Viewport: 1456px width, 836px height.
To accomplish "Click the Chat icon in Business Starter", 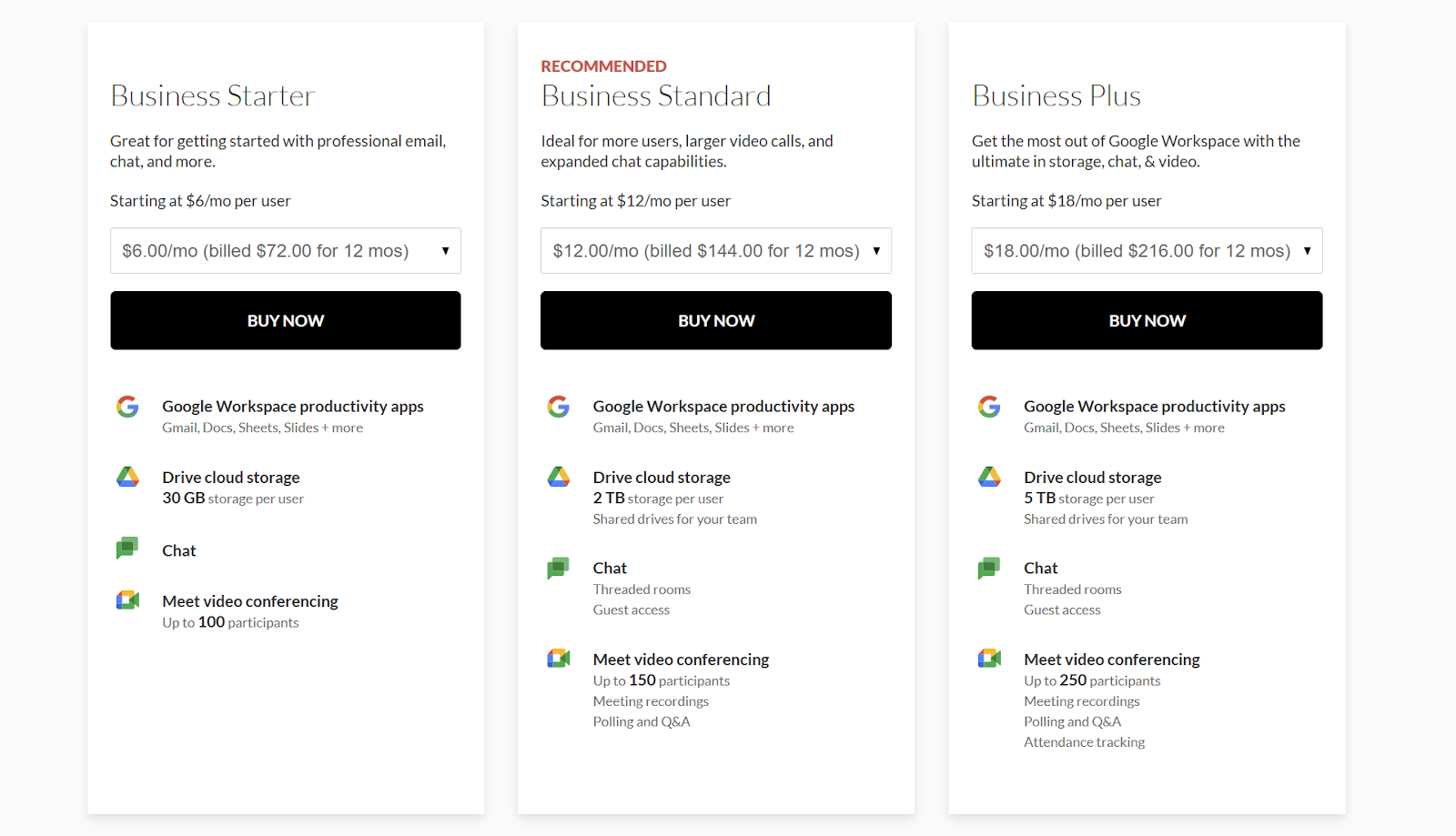I will [127, 548].
